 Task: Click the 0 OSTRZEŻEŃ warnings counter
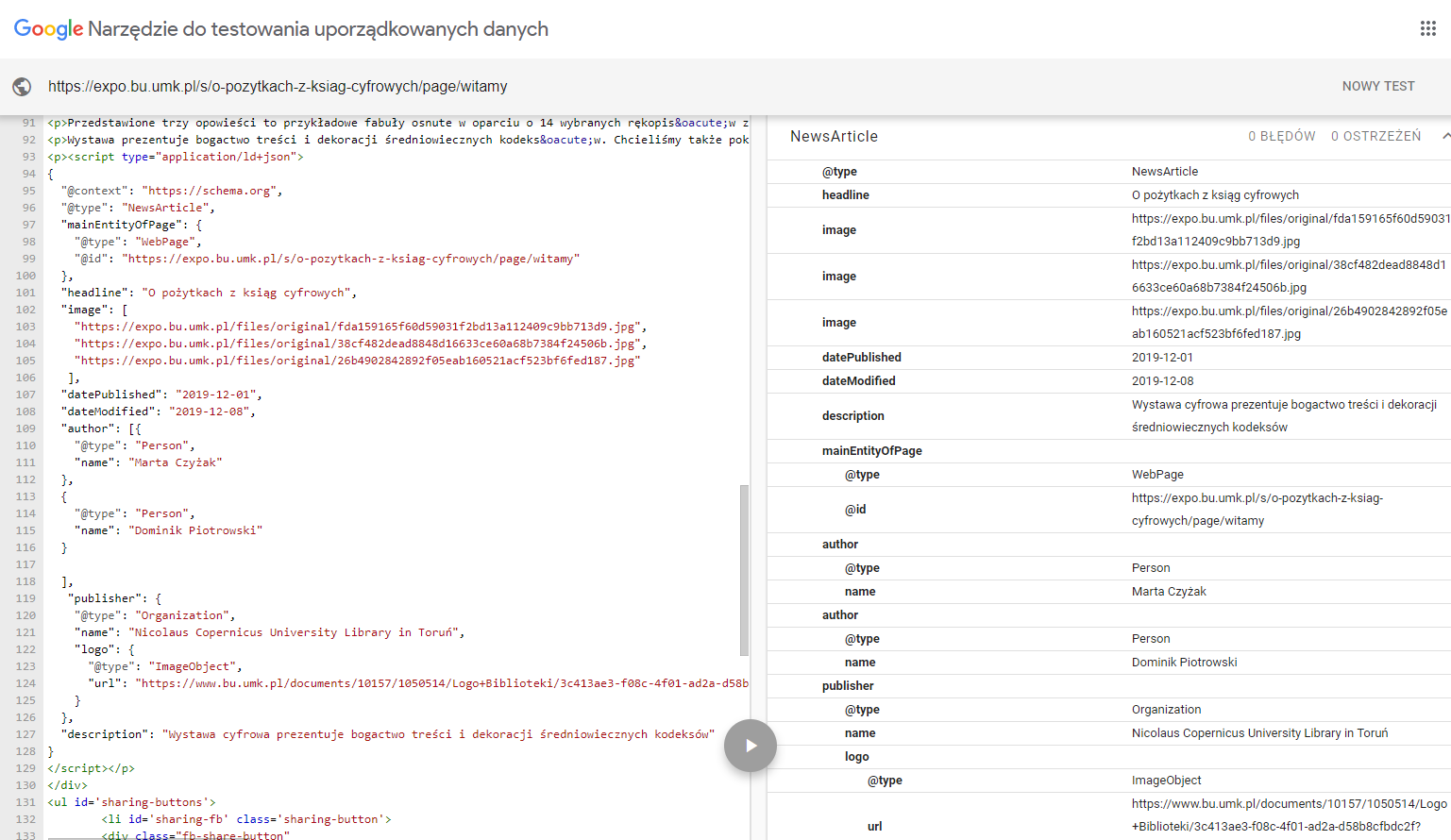(1375, 136)
